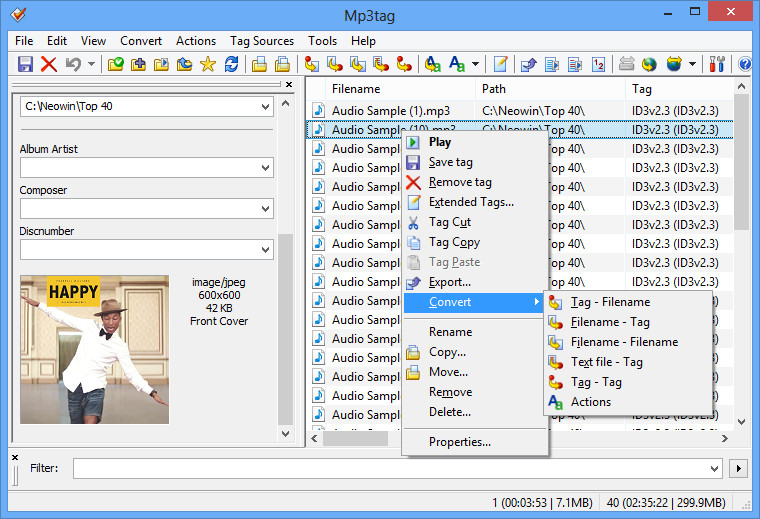Expand the C:\Neowin\Top 40 directory dropdown

tap(265, 107)
